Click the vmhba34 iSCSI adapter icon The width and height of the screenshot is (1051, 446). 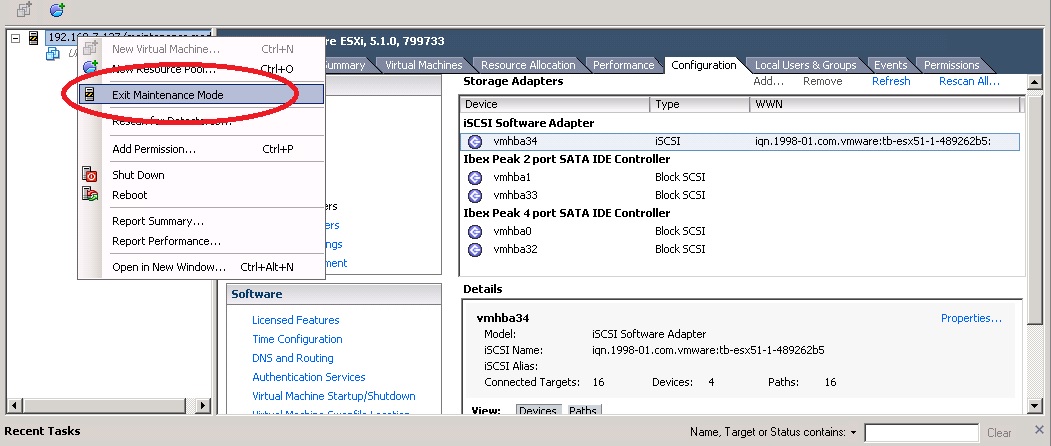pos(475,142)
